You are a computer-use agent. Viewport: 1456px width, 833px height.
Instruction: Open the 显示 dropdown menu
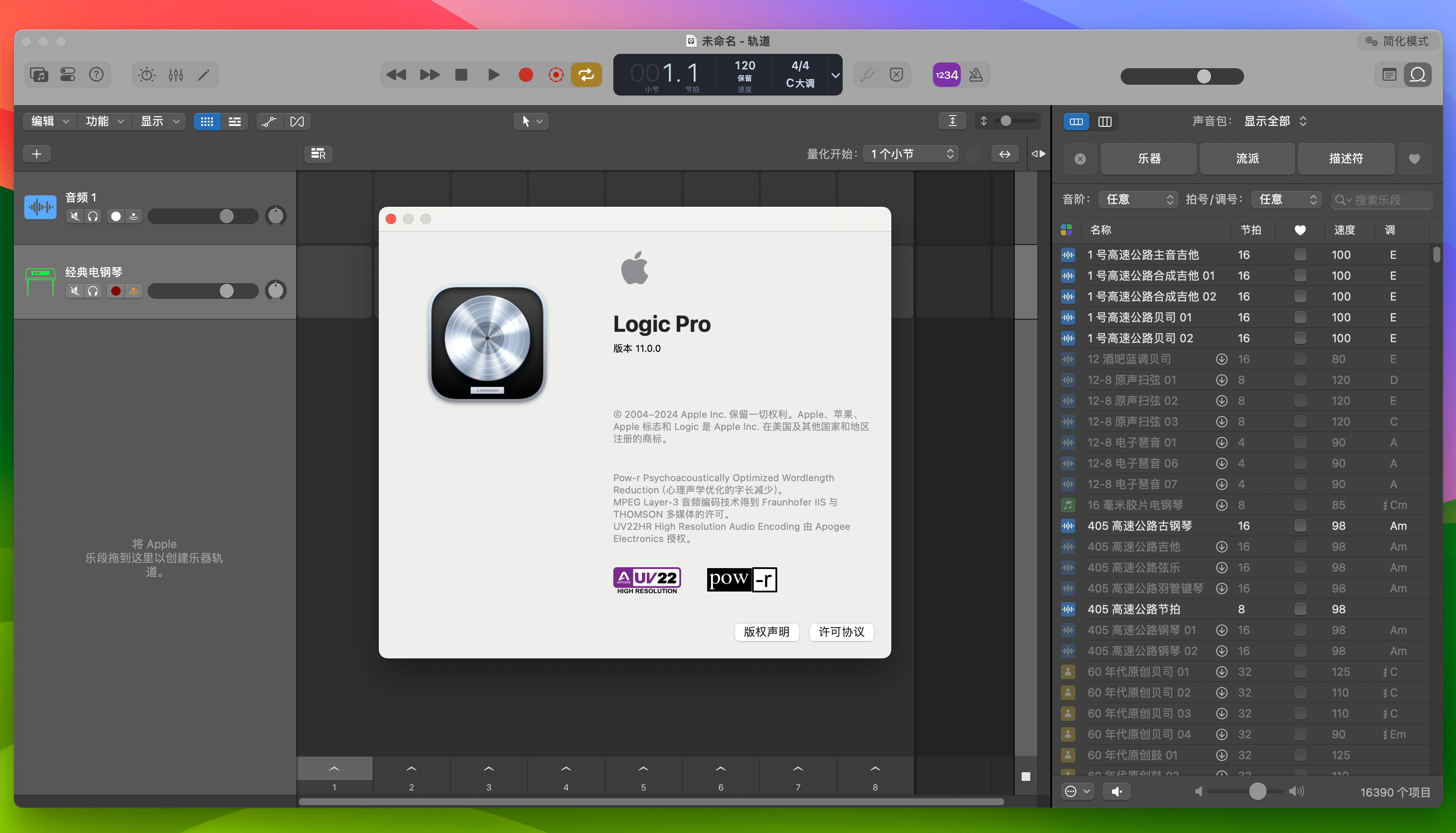coord(159,121)
